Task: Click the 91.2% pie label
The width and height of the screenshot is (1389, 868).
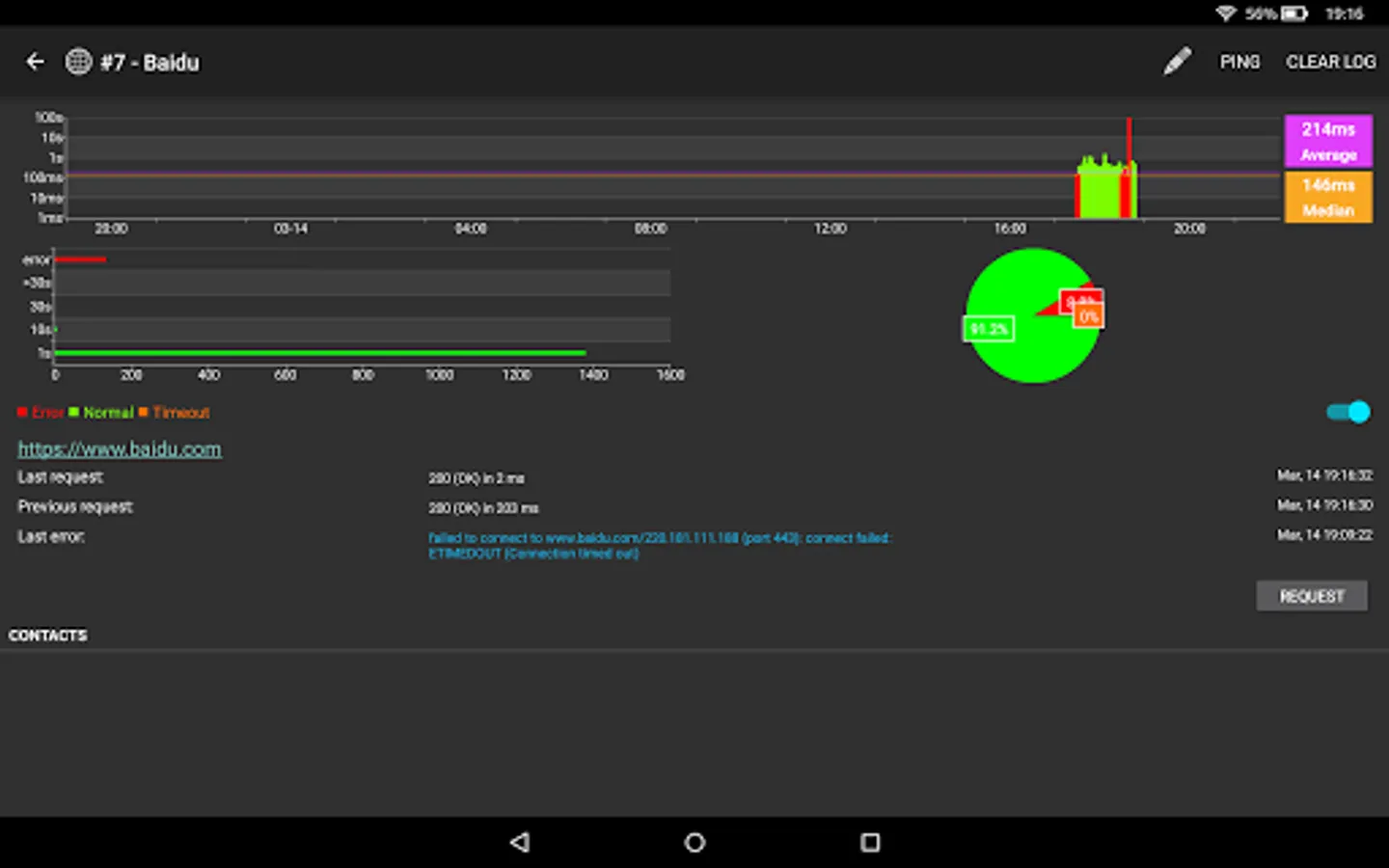Action: 989,329
